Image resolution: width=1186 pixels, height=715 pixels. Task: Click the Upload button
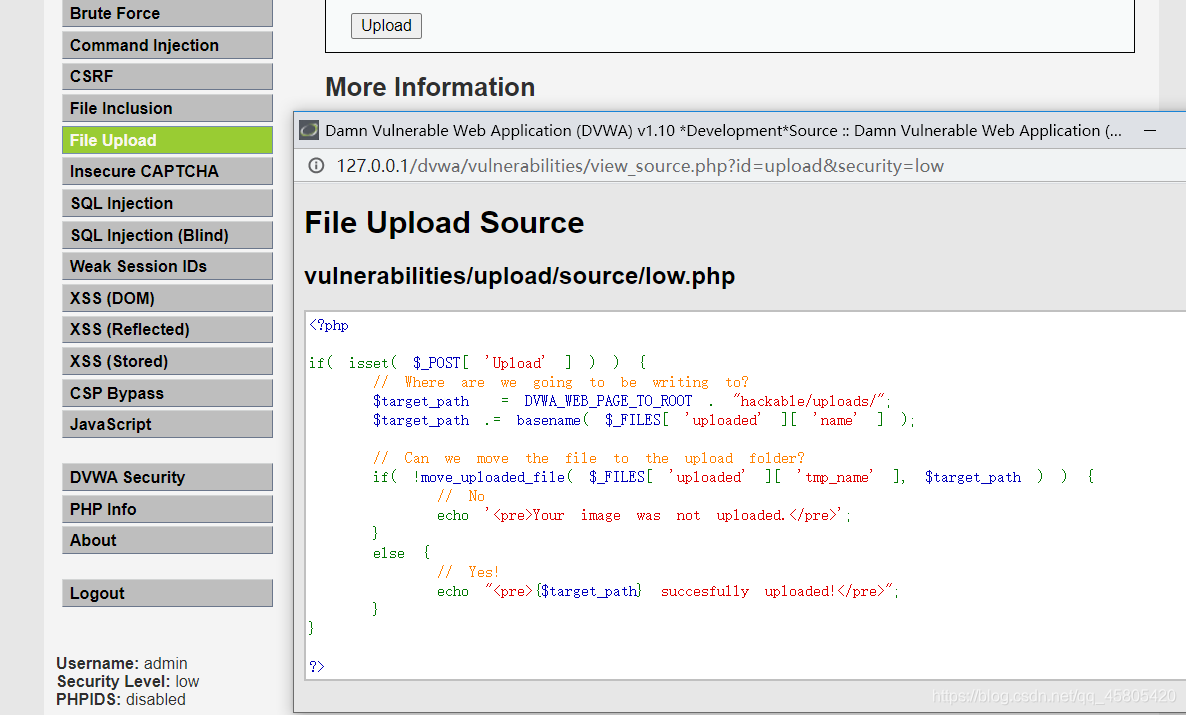click(x=386, y=26)
